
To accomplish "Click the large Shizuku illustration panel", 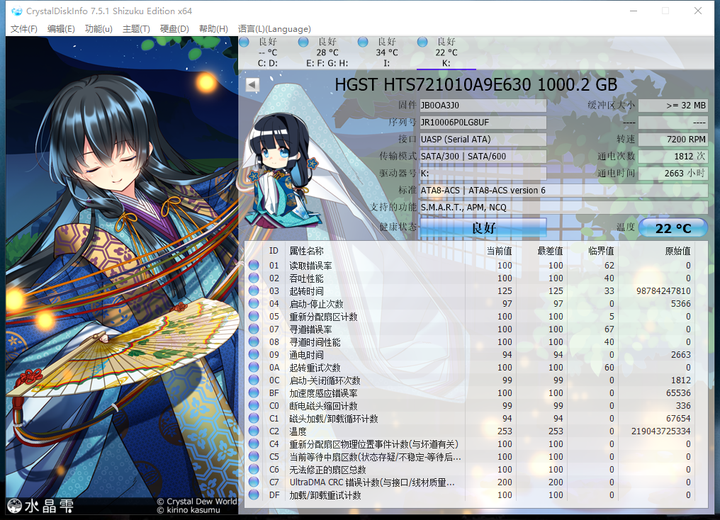I will 122,276.
